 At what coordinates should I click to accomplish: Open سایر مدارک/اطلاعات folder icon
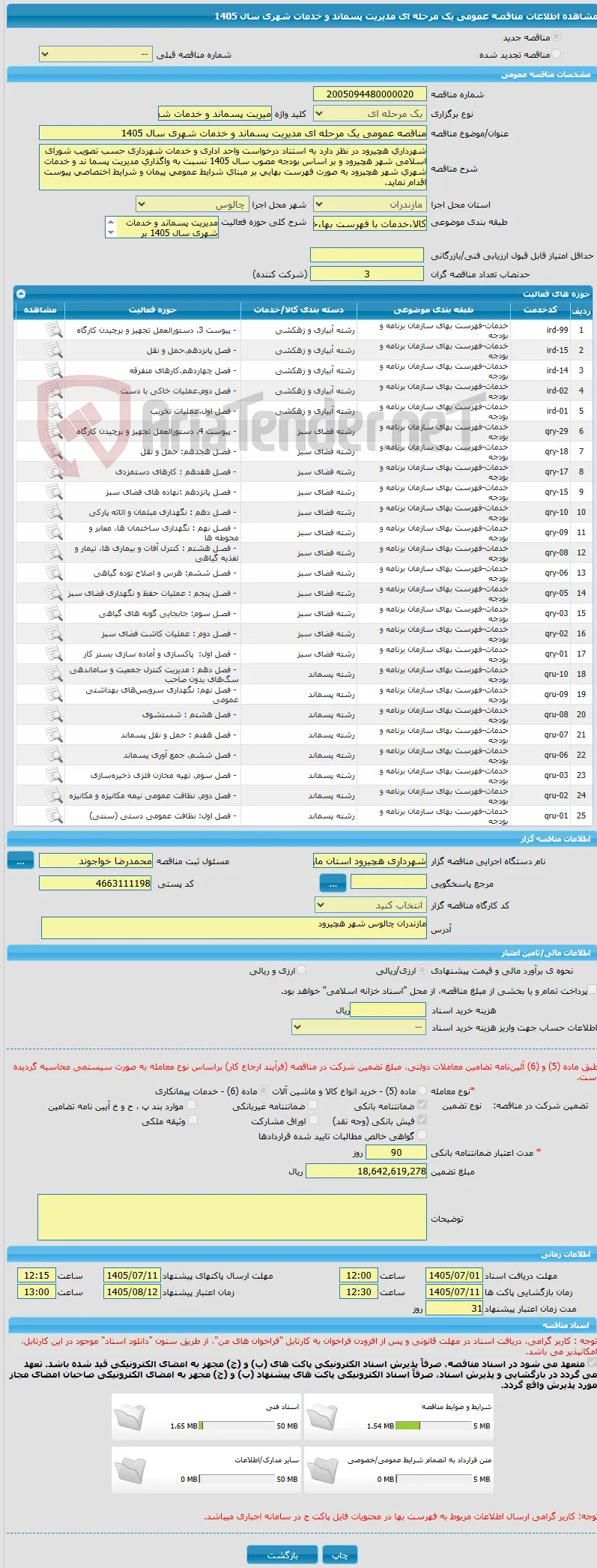point(130,1469)
